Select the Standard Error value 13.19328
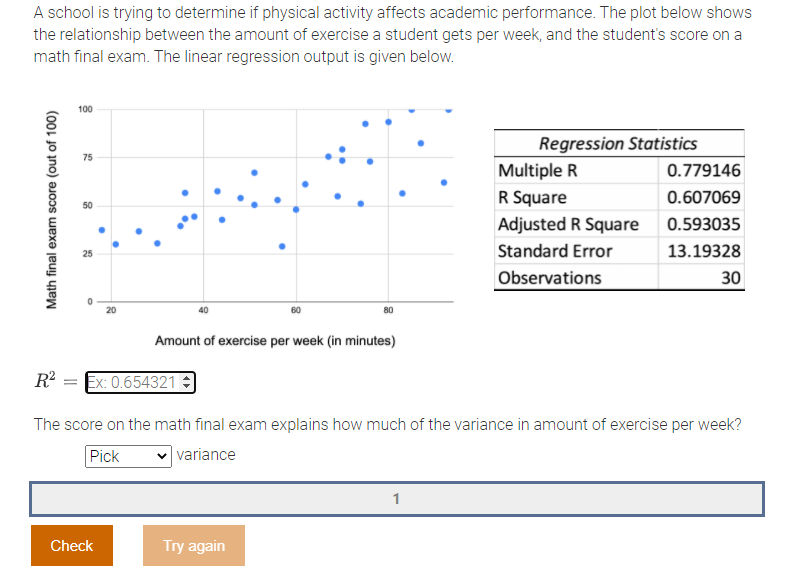792x580 pixels. click(x=704, y=251)
